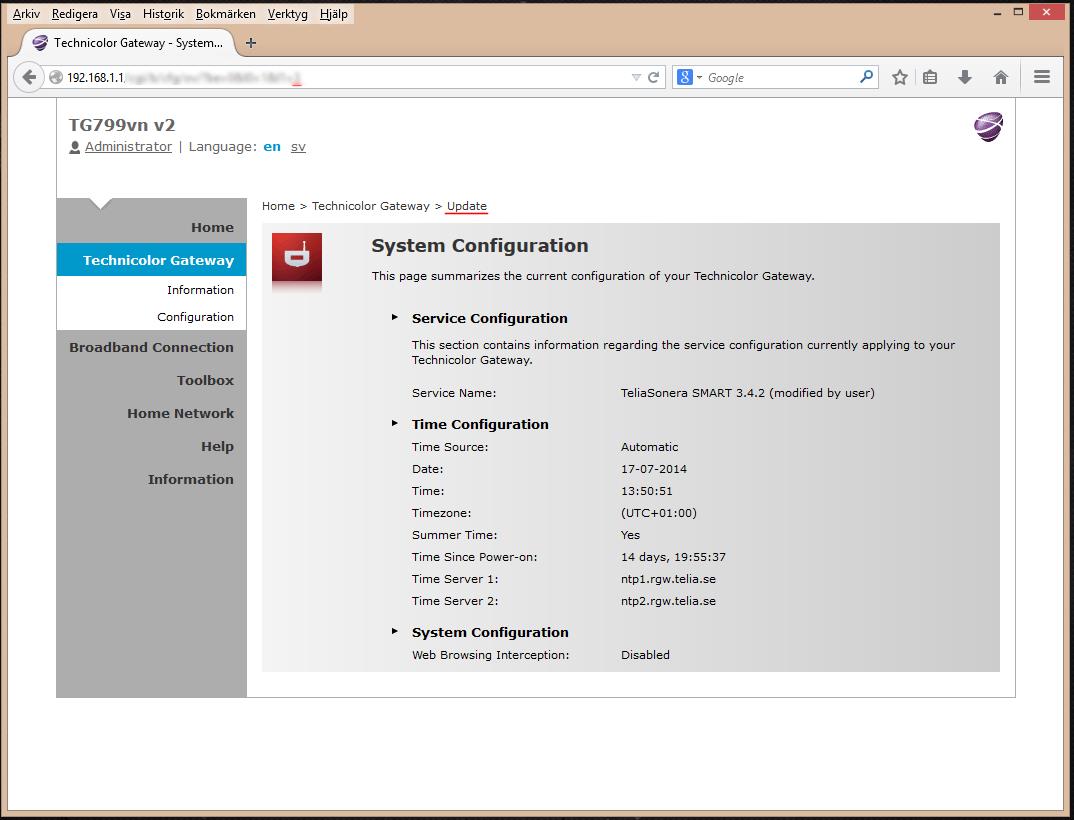Bookmark this page with the star icon
This screenshot has width=1074, height=820.
[899, 77]
